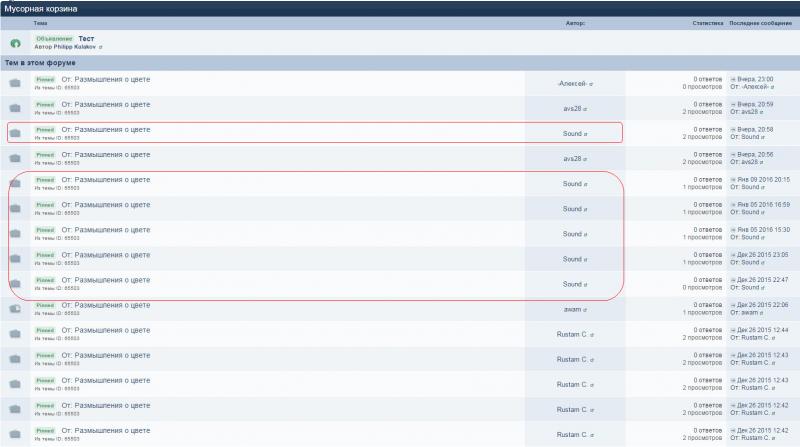Viewport: 800px width, 447px height.
Task: Open topic title in row dated Вчера, 20:58
Action: pos(106,130)
